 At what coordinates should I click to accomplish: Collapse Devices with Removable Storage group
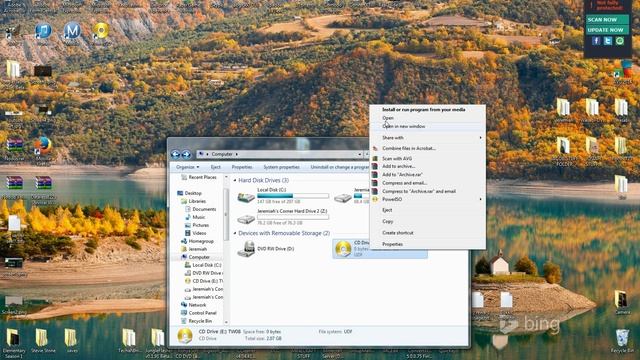235,233
